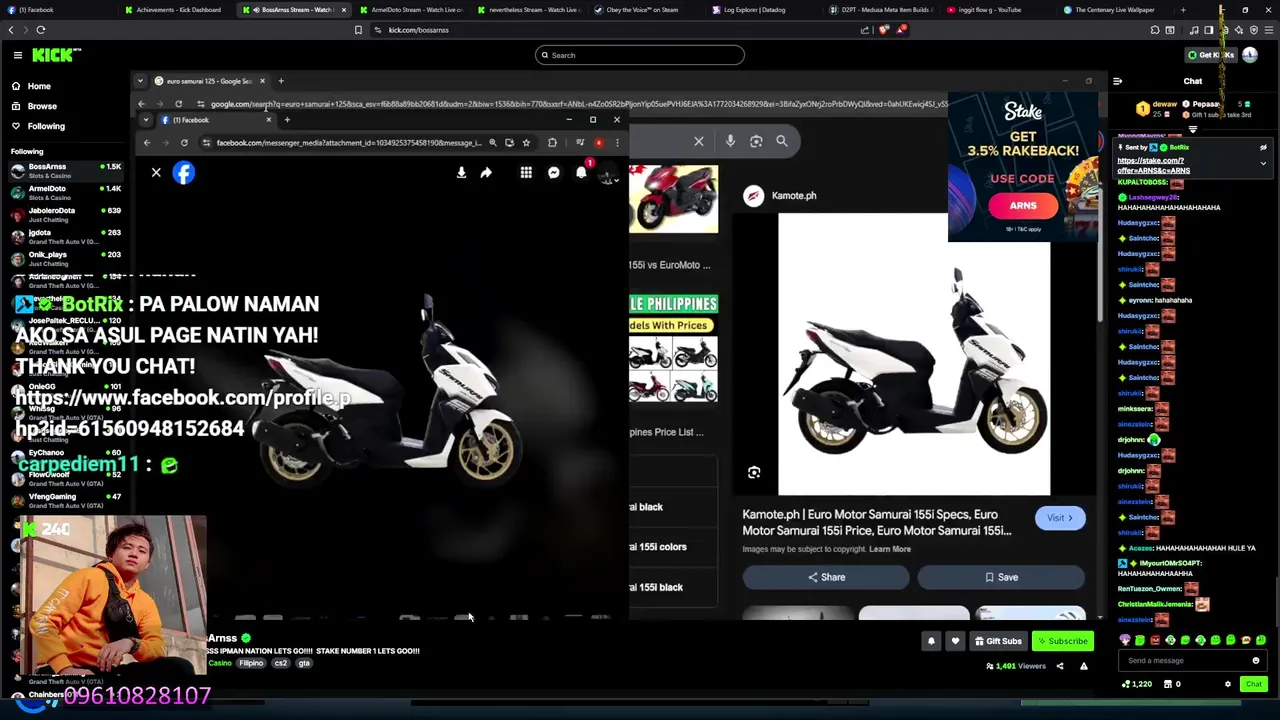Image resolution: width=1280 pixels, height=720 pixels.
Task: Open a new tab in the Facebook window
Action: point(287,120)
